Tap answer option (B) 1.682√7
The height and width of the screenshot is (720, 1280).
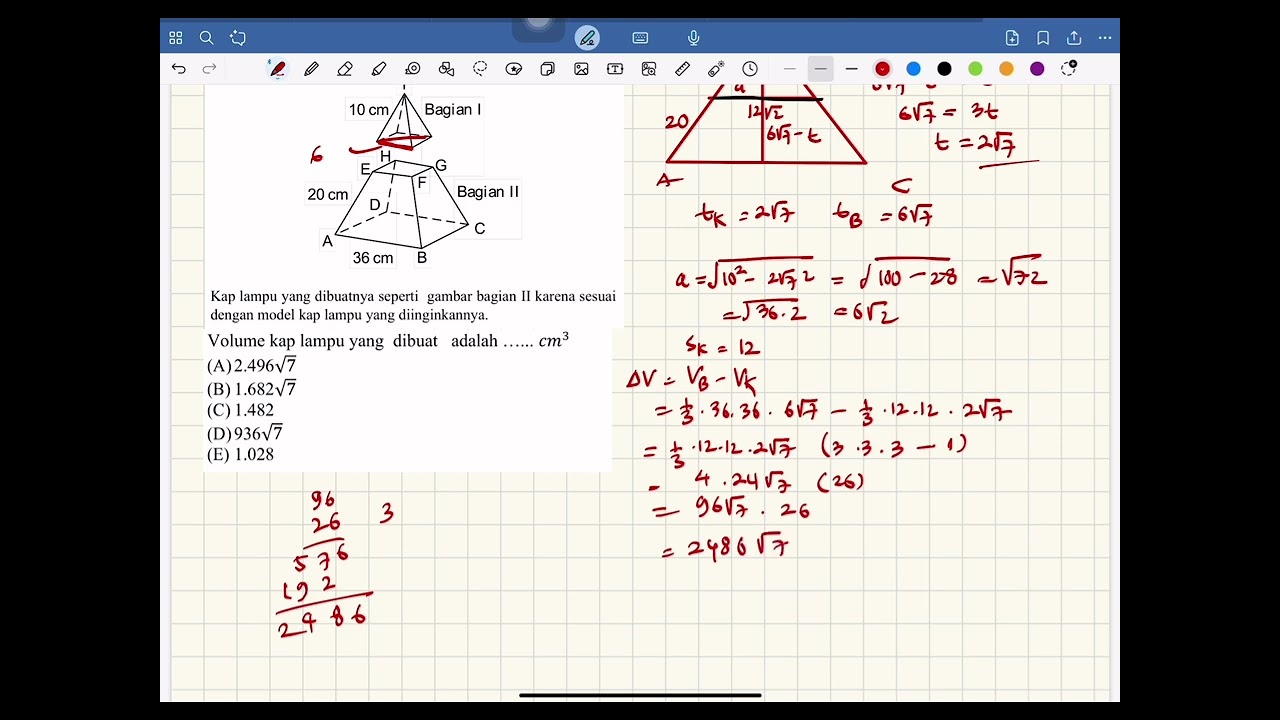click(252, 389)
